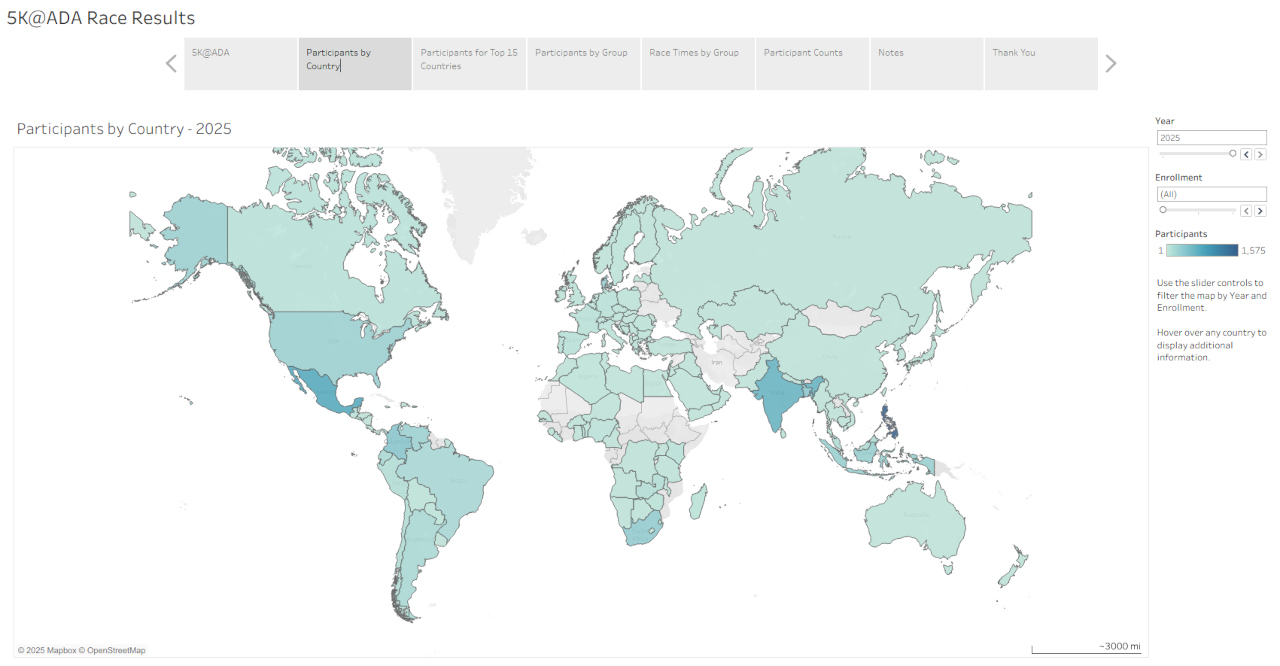Viewport: 1280px width, 666px height.
Task: Click the next story point arrow
Action: point(1110,64)
